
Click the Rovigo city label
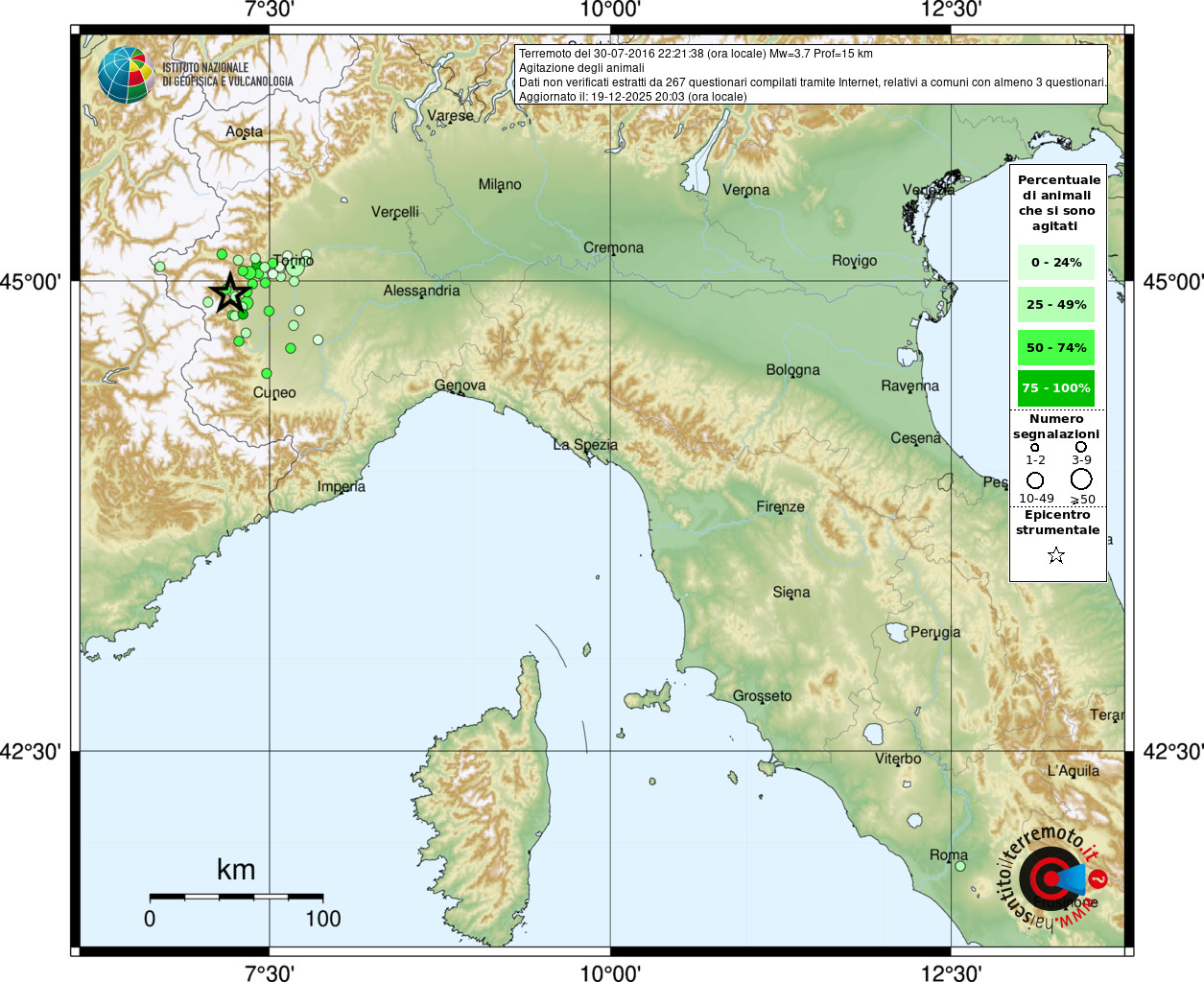[854, 261]
